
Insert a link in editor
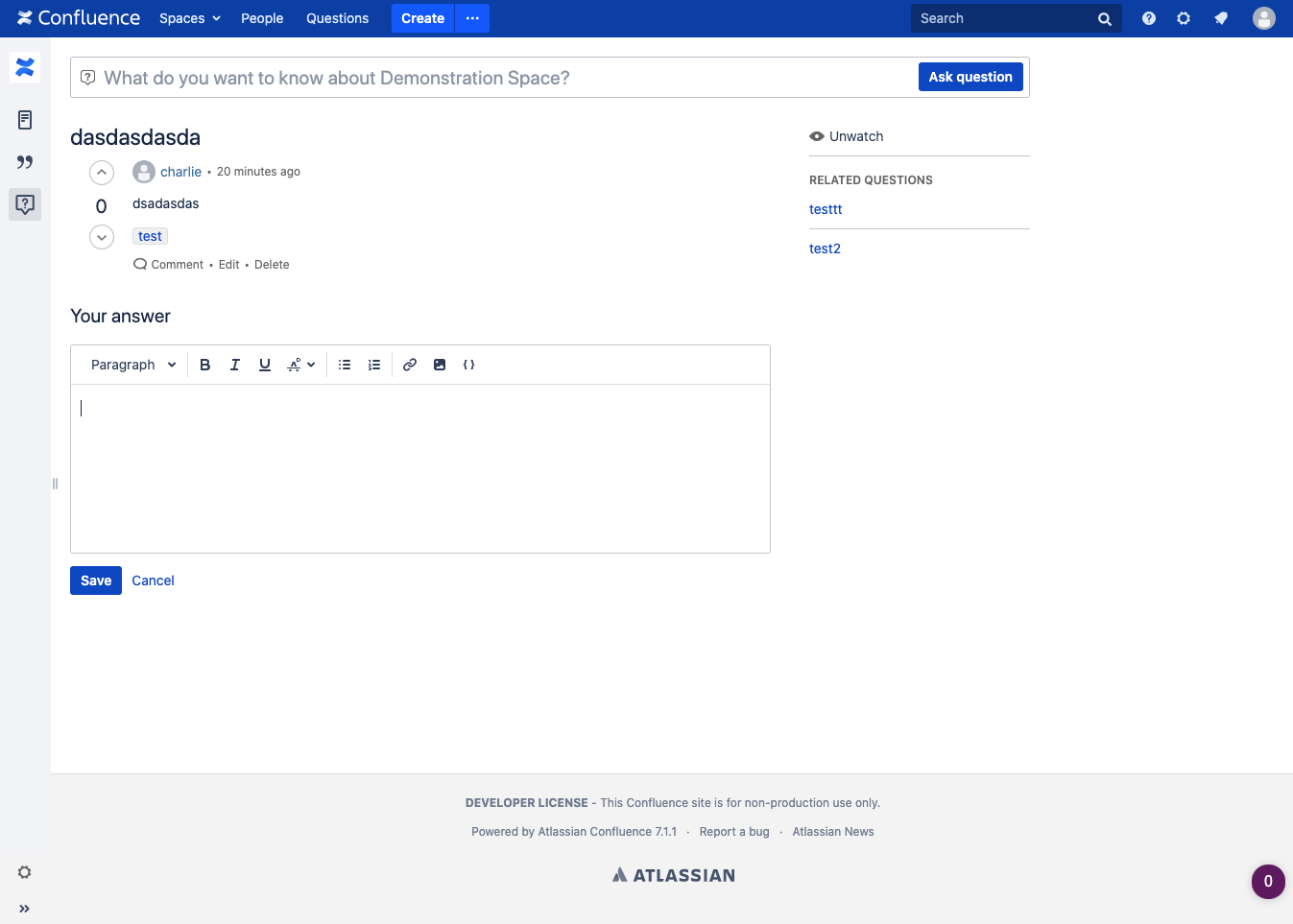tap(410, 365)
